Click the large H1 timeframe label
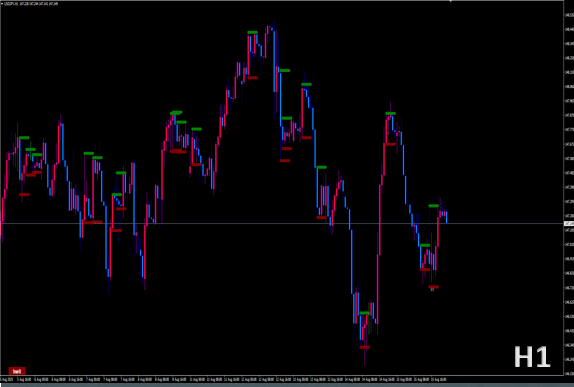The width and height of the screenshot is (574, 387). (x=532, y=357)
